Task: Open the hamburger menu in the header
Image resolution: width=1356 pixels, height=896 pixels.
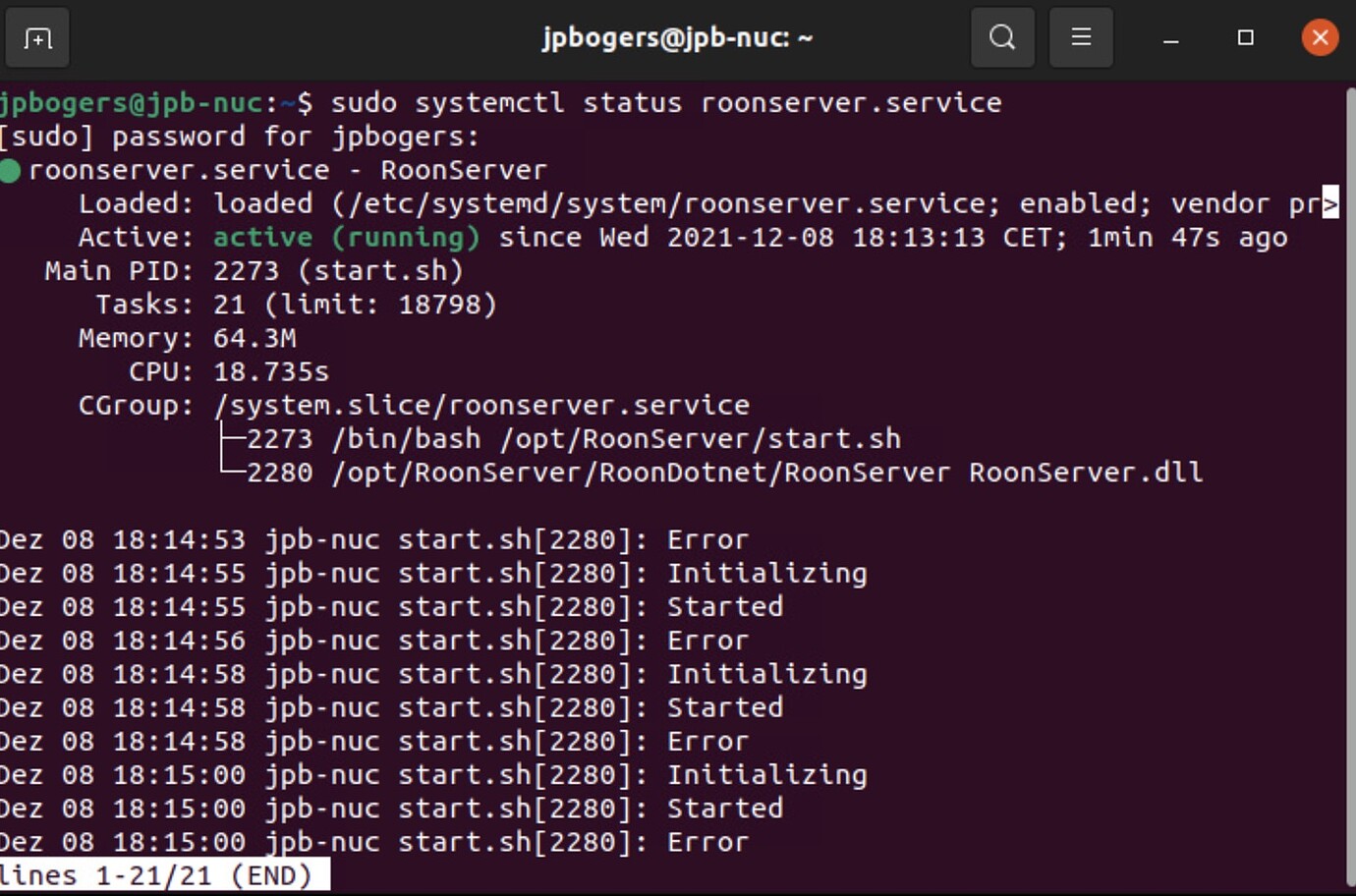Action: (x=1080, y=38)
